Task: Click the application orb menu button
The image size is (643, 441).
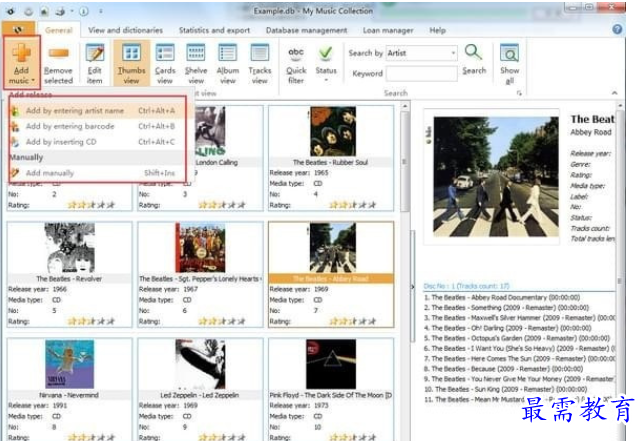Action: click(x=18, y=29)
